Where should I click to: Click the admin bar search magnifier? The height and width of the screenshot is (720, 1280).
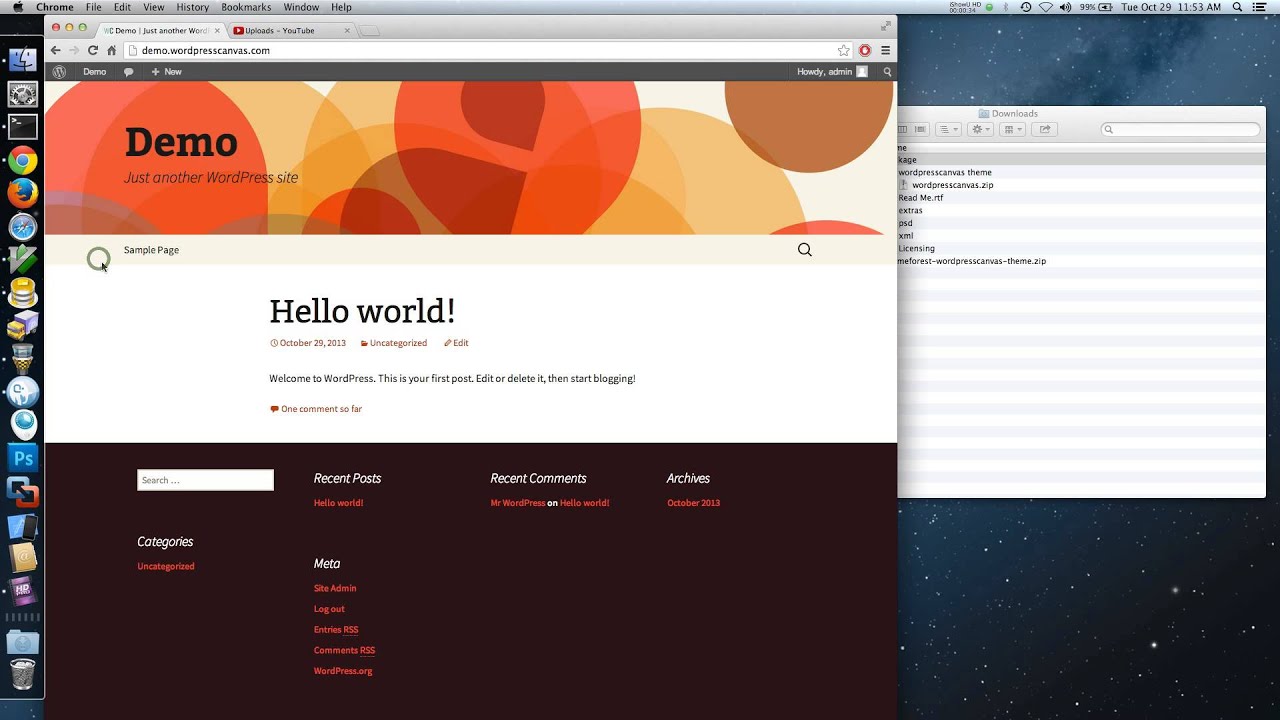coord(887,72)
